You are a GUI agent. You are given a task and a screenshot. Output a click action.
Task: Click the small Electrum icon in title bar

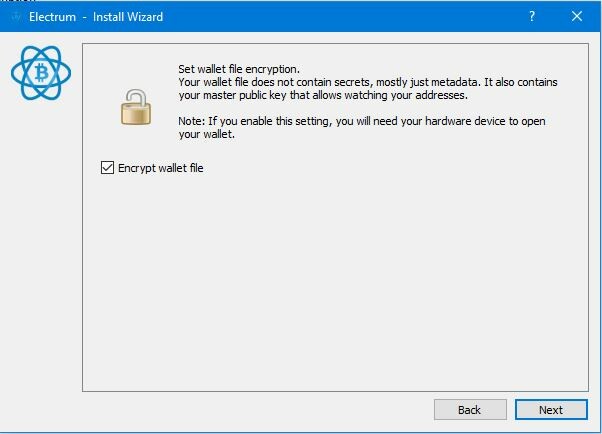15,17
